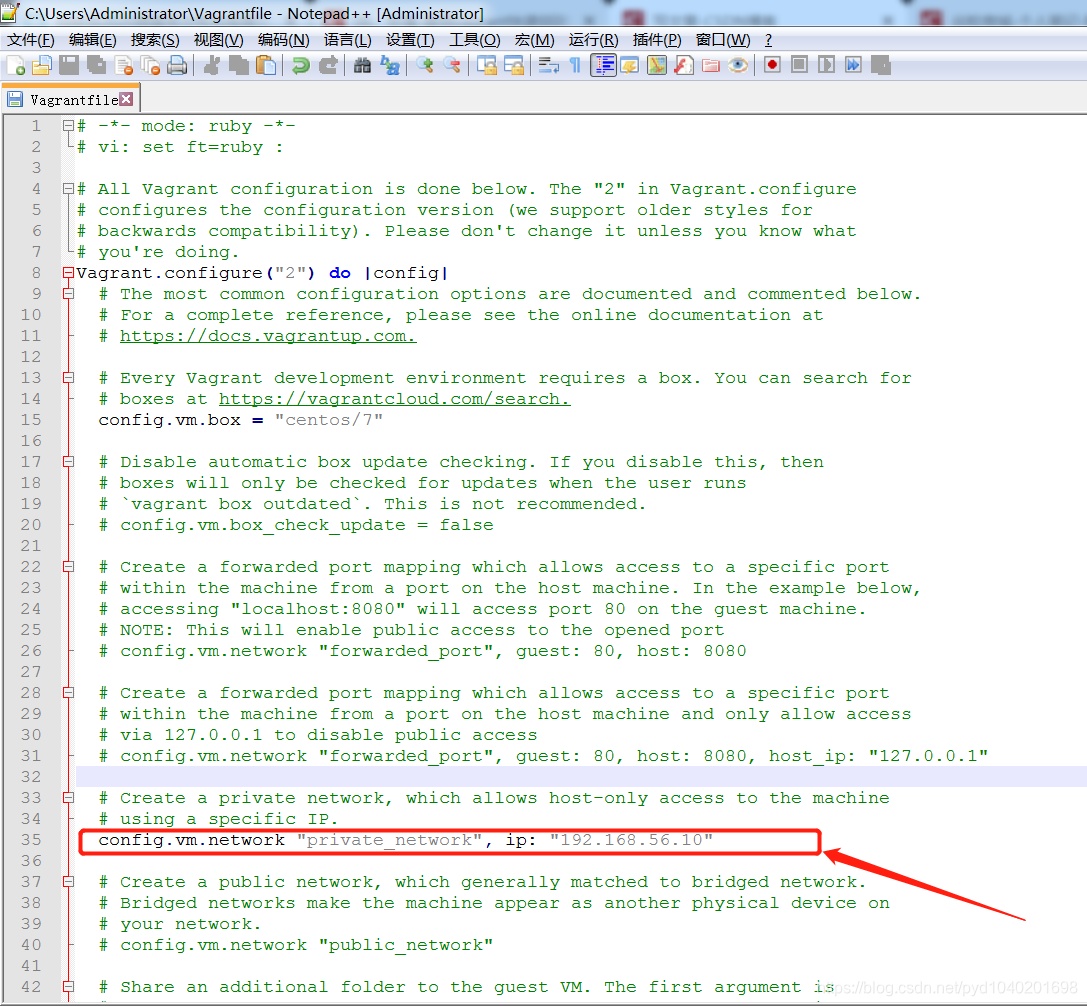
Task: Open Folder as Workspace icon
Action: (x=711, y=65)
